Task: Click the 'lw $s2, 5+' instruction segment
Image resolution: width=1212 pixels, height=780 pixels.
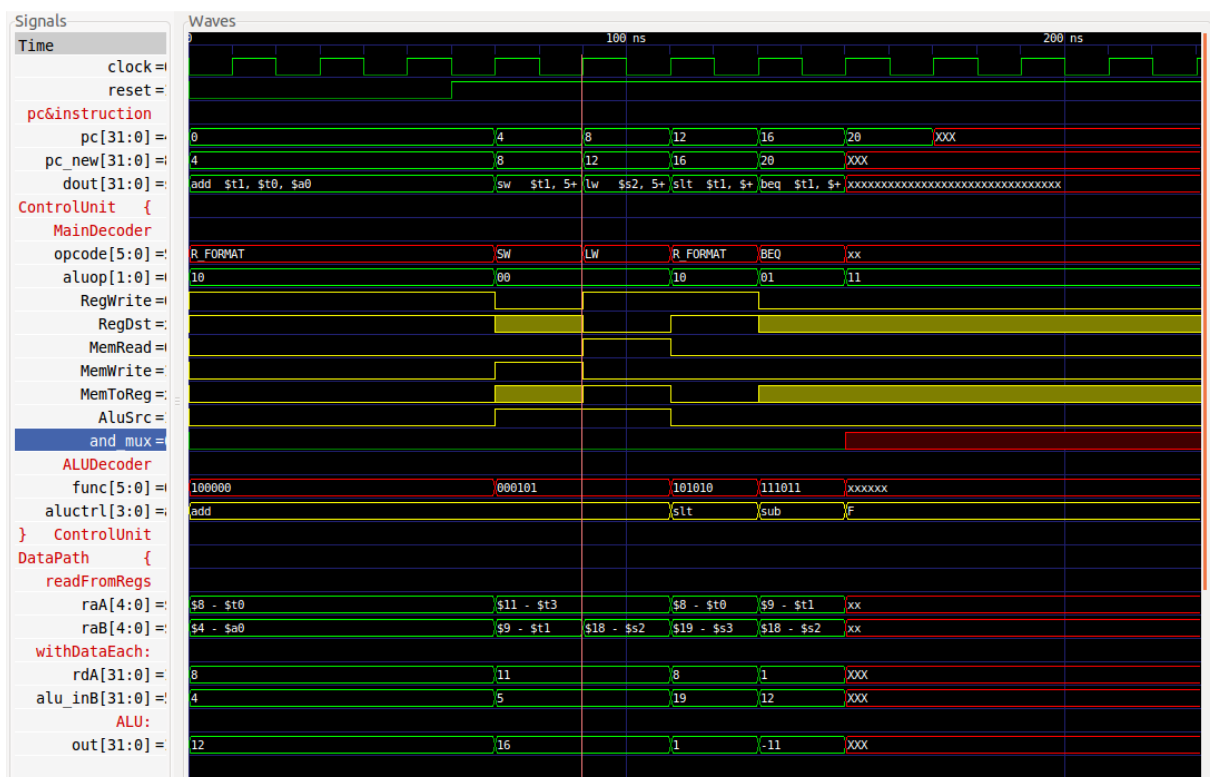Action: [626, 184]
